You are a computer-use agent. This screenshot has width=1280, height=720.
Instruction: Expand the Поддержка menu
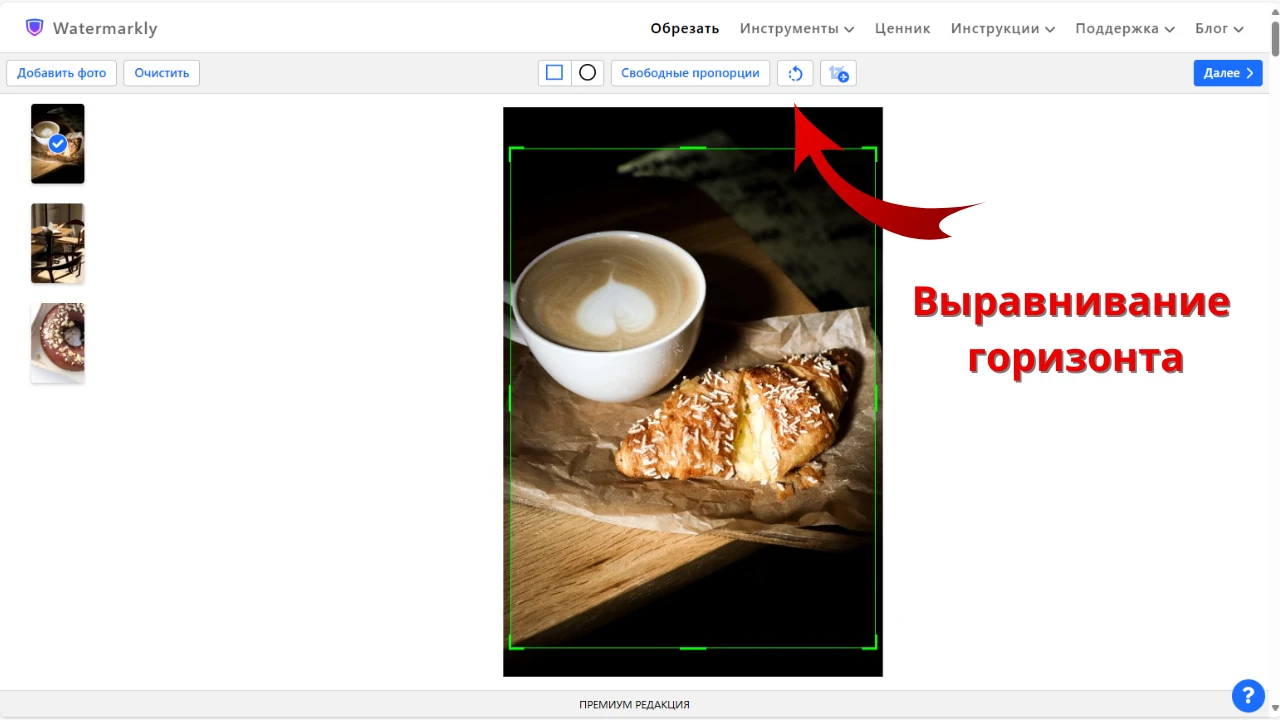tap(1125, 28)
